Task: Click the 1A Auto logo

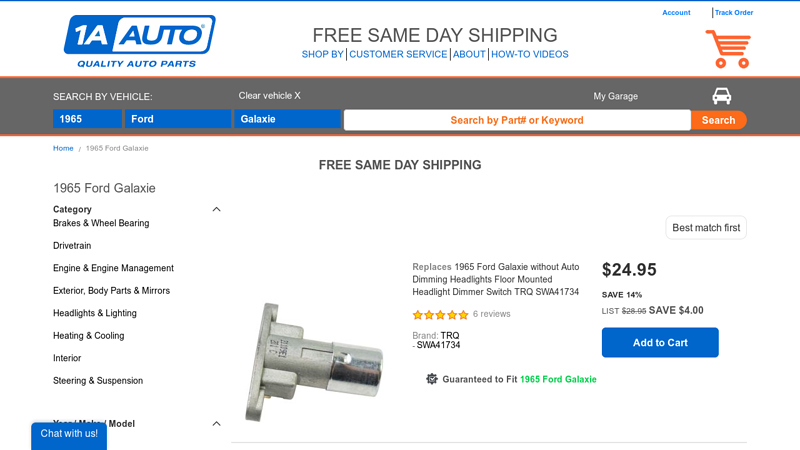Action: [139, 41]
